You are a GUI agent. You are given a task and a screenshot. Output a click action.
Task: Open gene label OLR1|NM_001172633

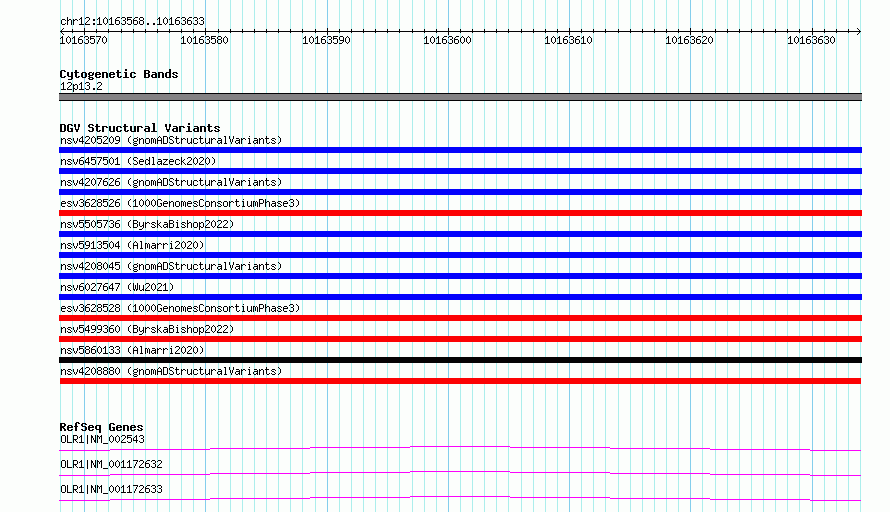pos(111,489)
